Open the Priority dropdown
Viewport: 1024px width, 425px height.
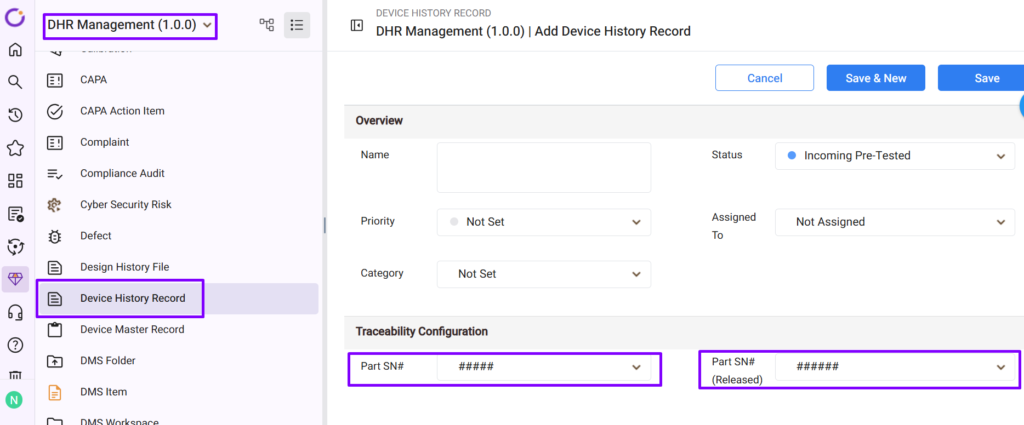(544, 222)
